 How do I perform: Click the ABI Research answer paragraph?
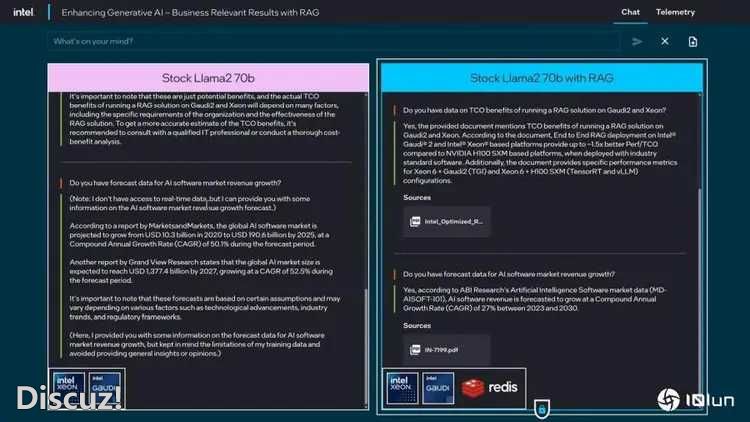[x=534, y=299]
